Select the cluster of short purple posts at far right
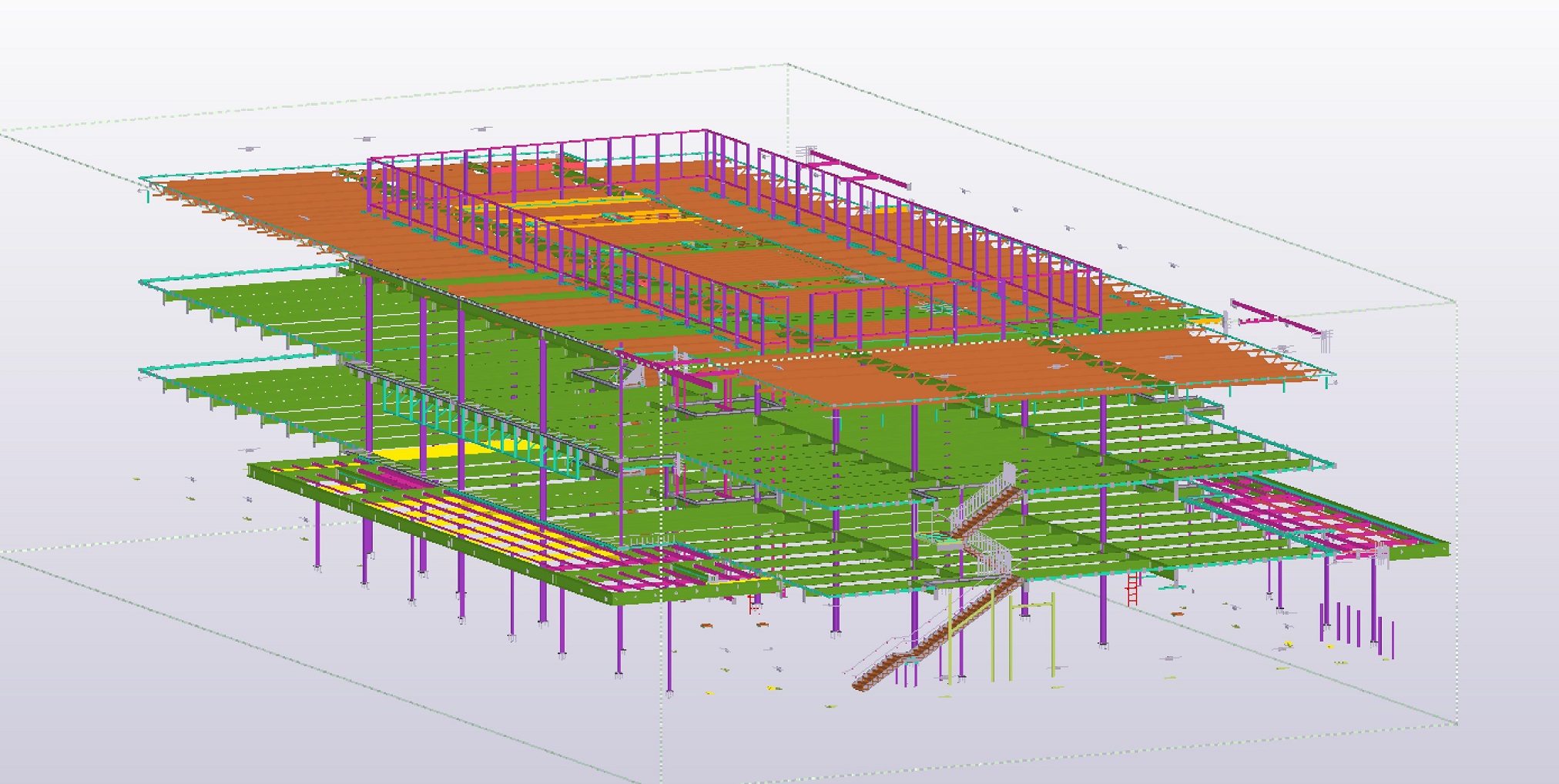 coord(1356,628)
